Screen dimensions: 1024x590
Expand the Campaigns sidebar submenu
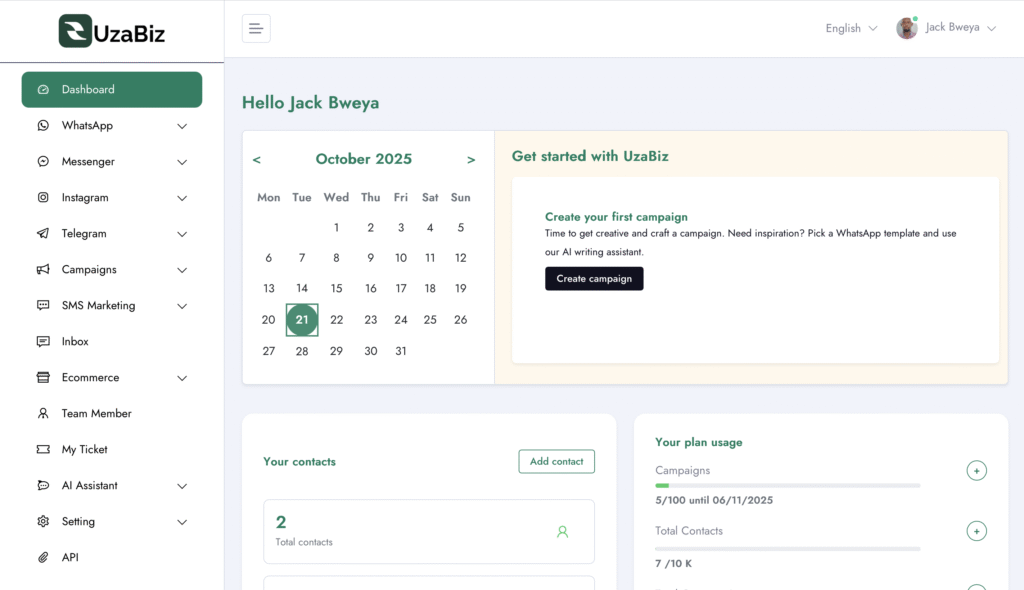[x=182, y=270]
